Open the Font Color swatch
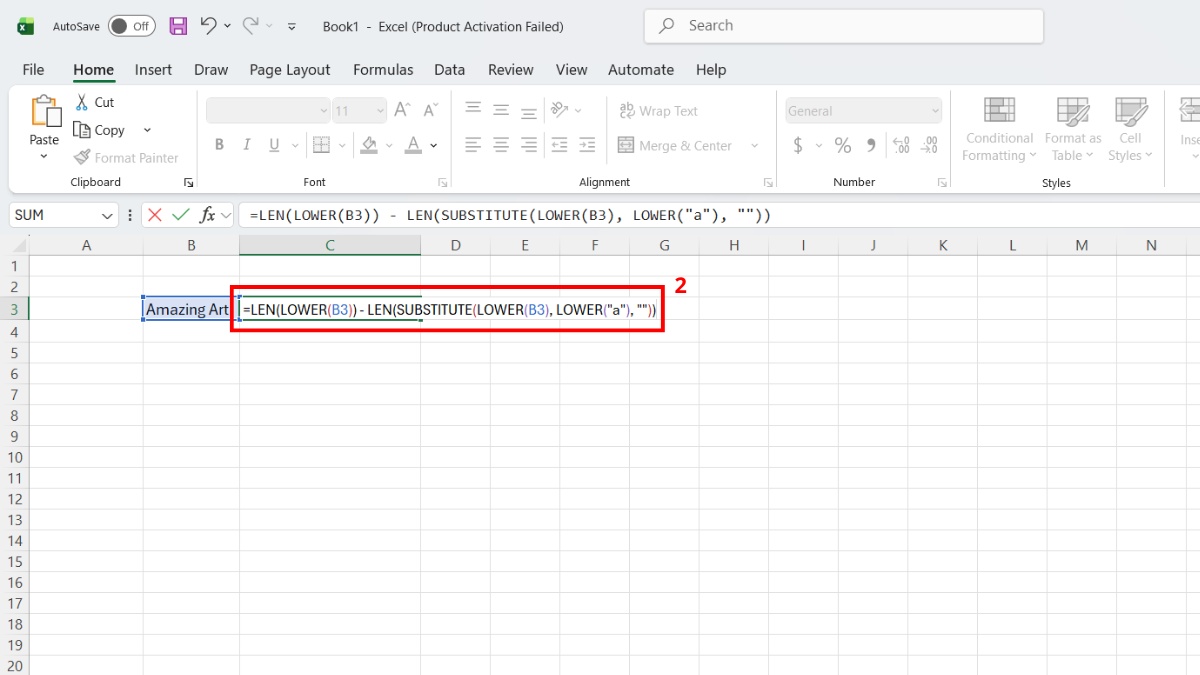 click(x=413, y=145)
